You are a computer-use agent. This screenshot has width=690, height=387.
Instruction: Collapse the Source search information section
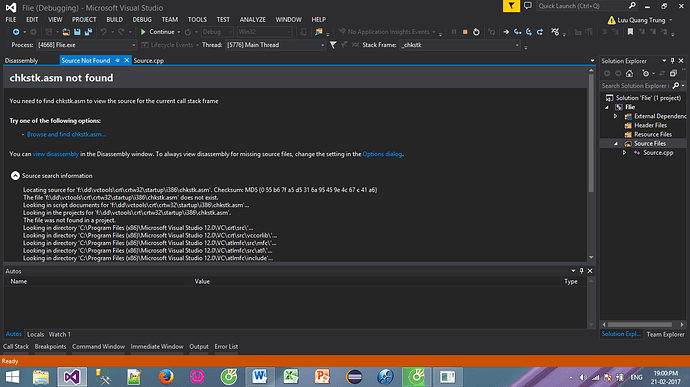point(15,176)
